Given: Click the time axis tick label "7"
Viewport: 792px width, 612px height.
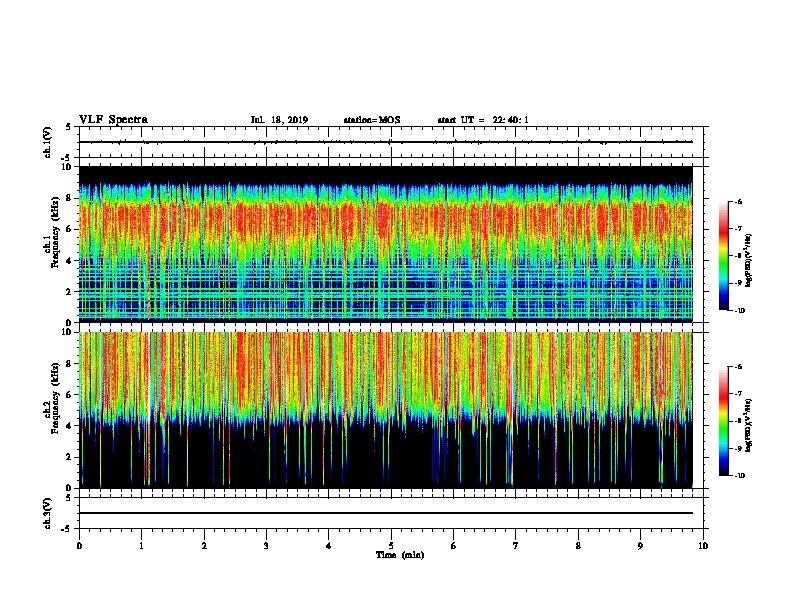Looking at the screenshot, I should 516,546.
